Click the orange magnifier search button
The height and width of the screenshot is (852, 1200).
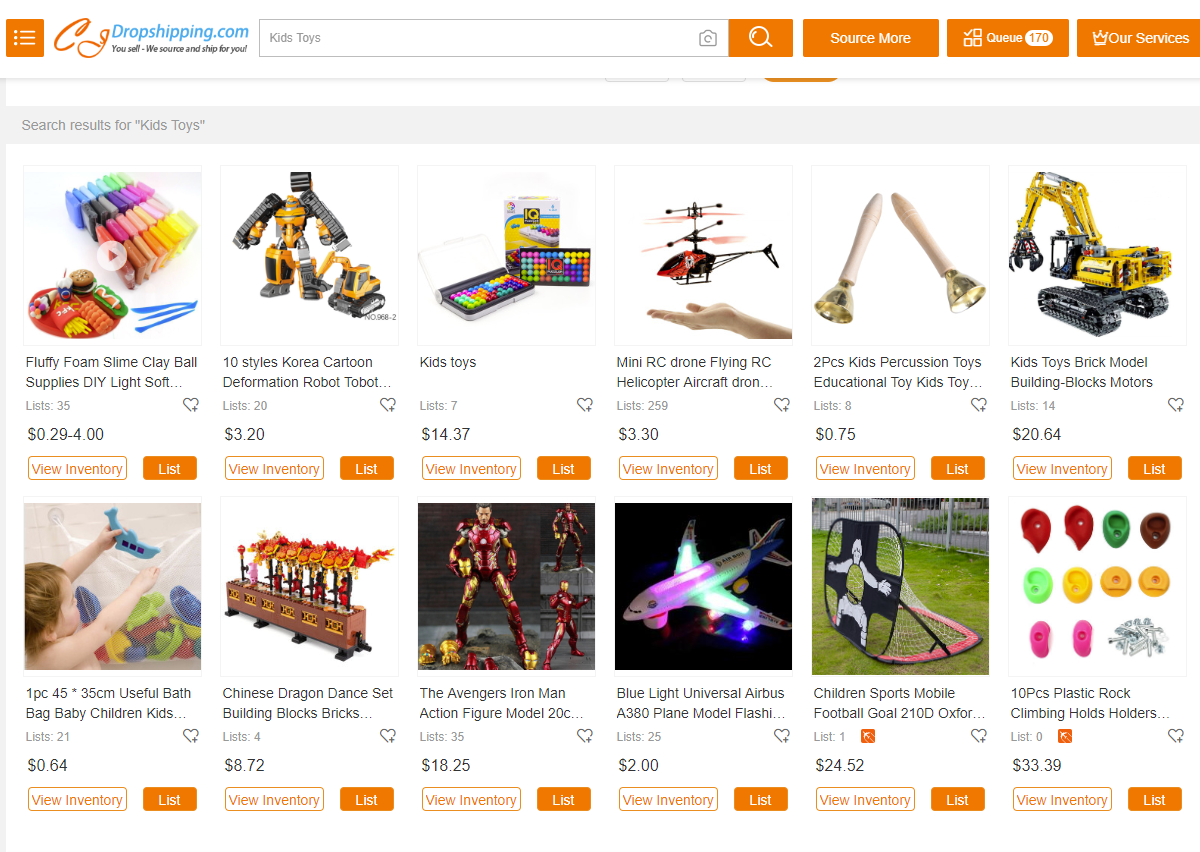click(761, 38)
